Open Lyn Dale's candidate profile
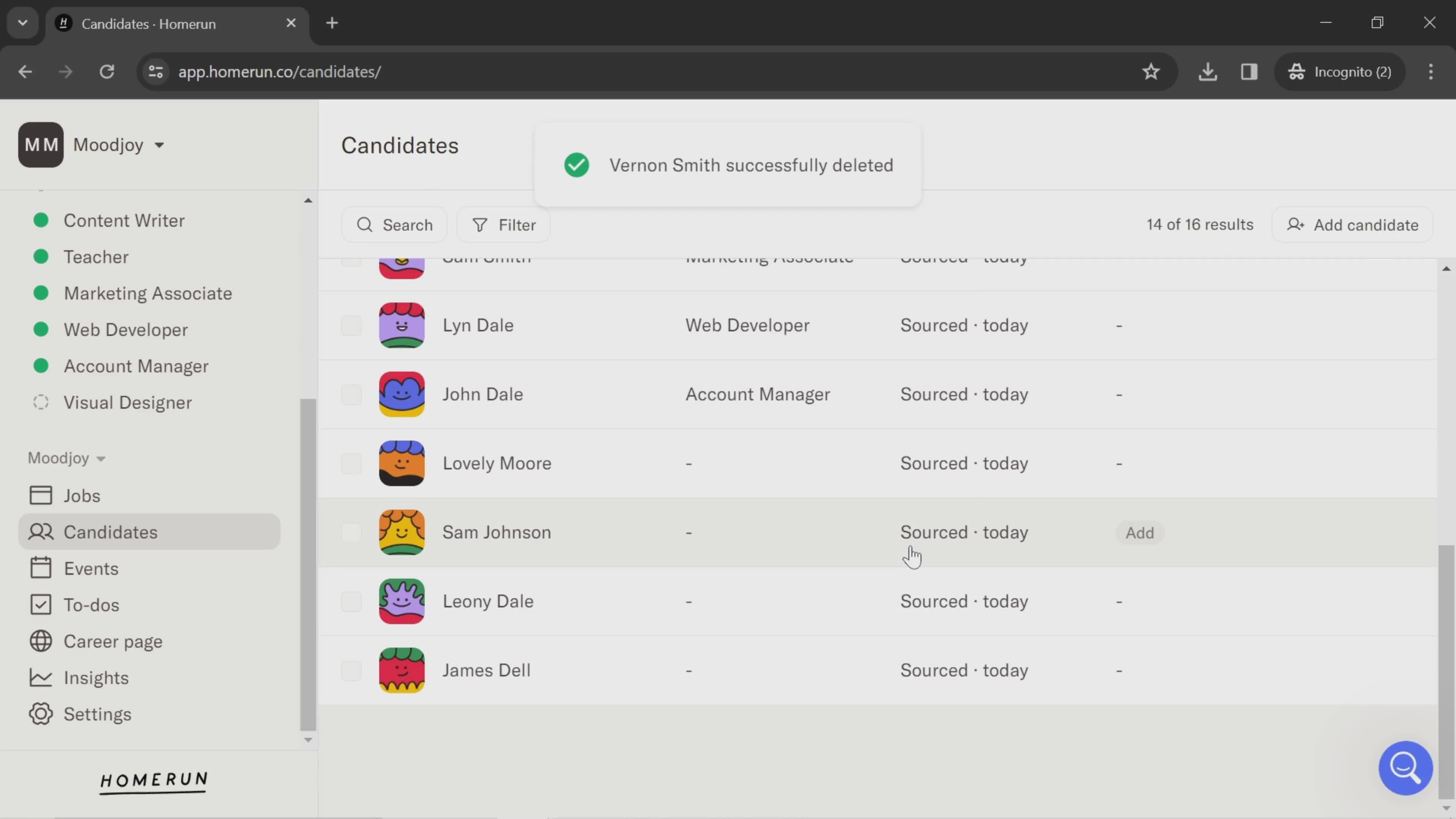This screenshot has height=819, width=1456. [x=478, y=326]
